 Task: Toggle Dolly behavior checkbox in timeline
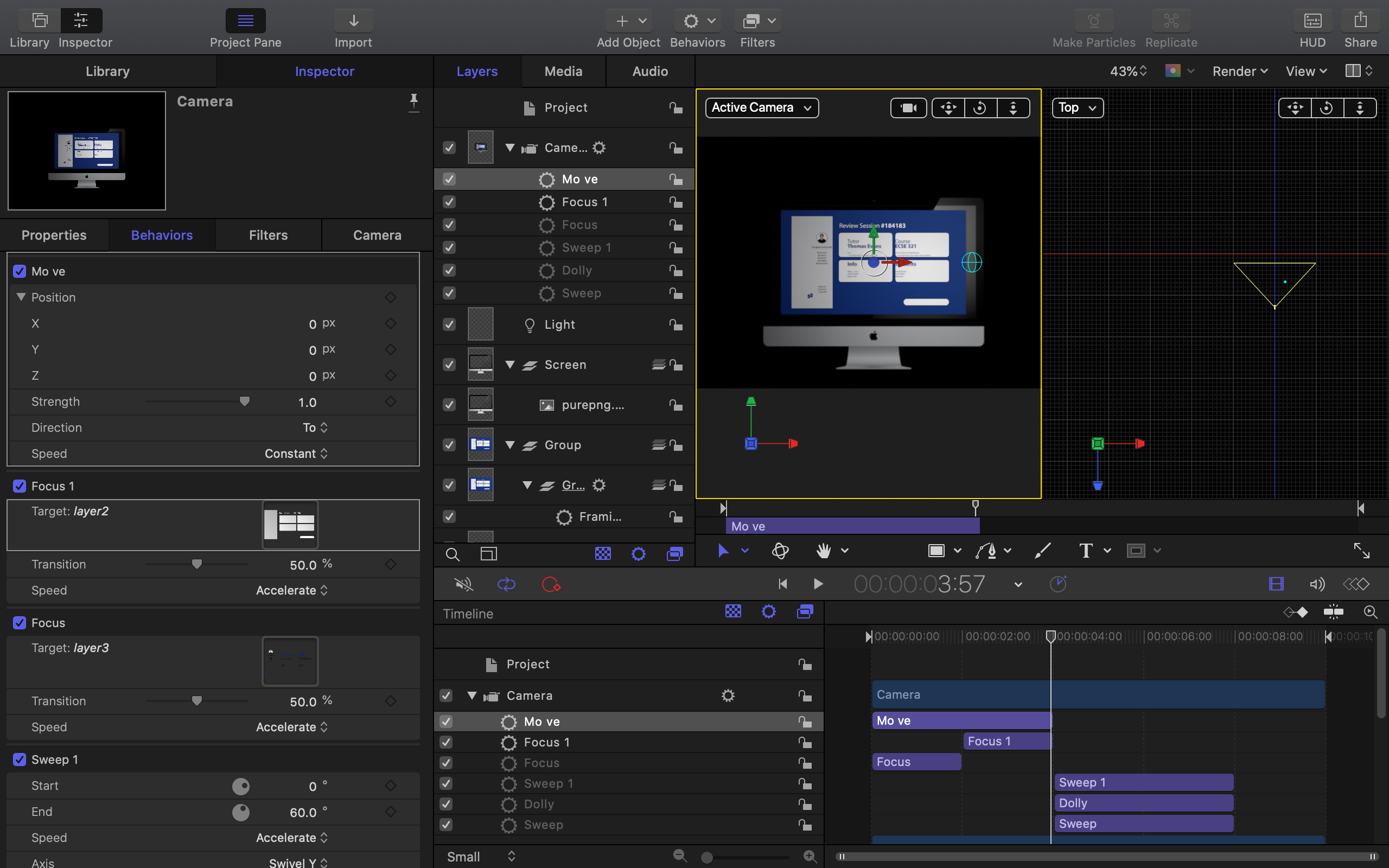coord(446,805)
